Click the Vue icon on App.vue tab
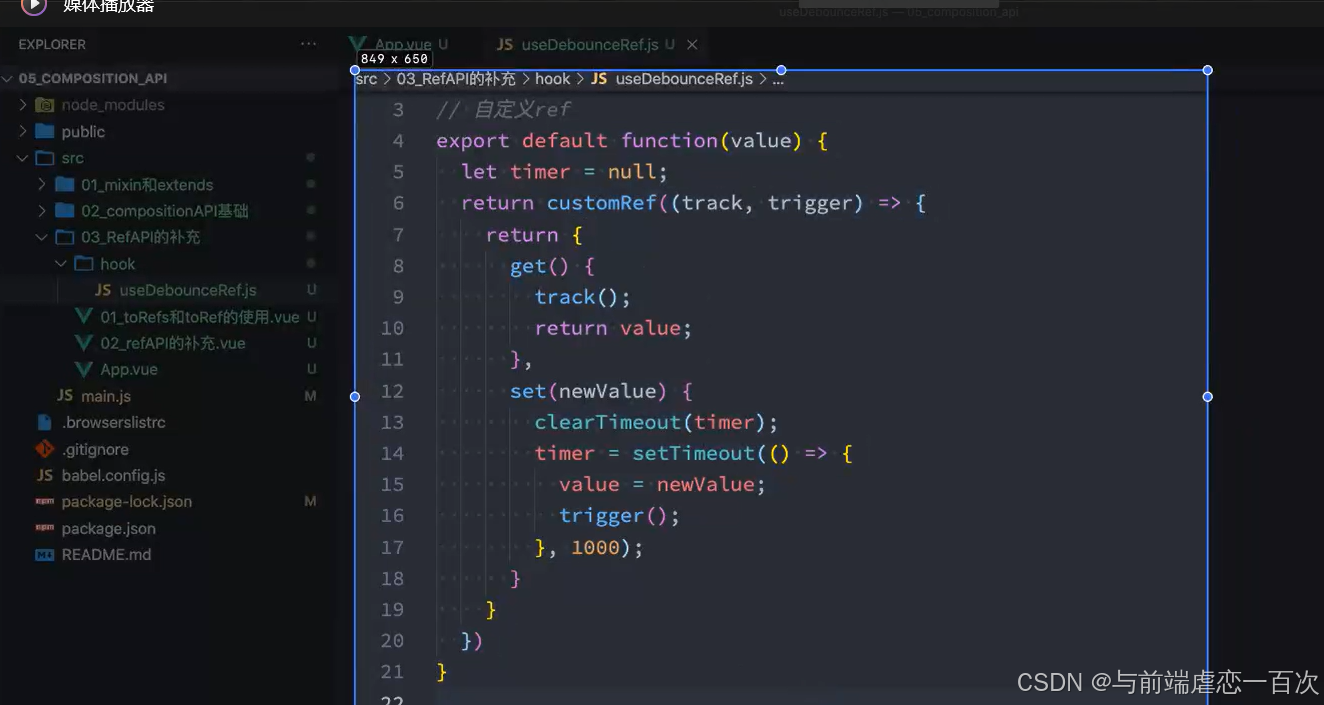Image resolution: width=1324 pixels, height=705 pixels. tap(358, 44)
